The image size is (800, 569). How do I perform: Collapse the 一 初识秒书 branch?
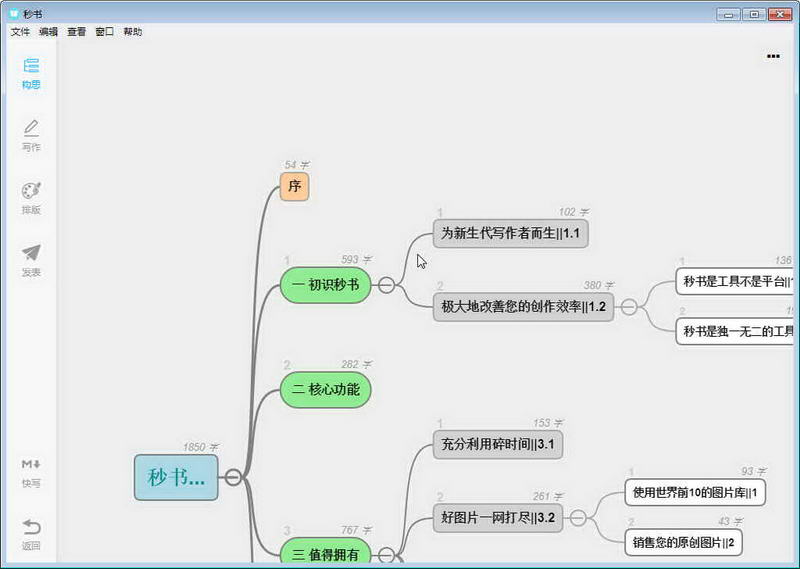click(x=386, y=285)
